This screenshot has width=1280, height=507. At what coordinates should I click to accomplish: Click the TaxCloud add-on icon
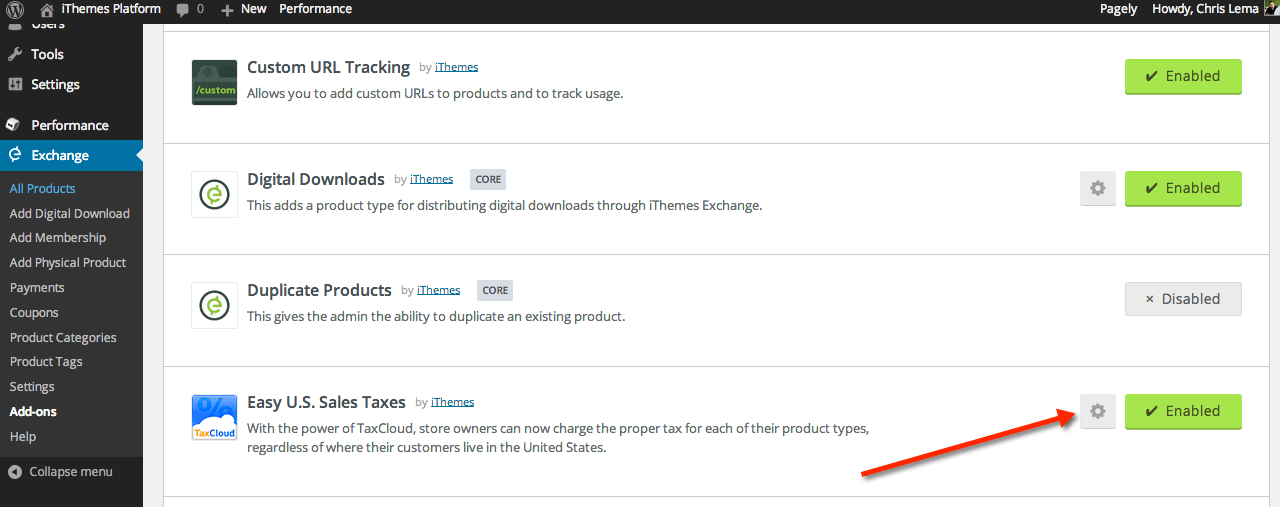pyautogui.click(x=214, y=417)
